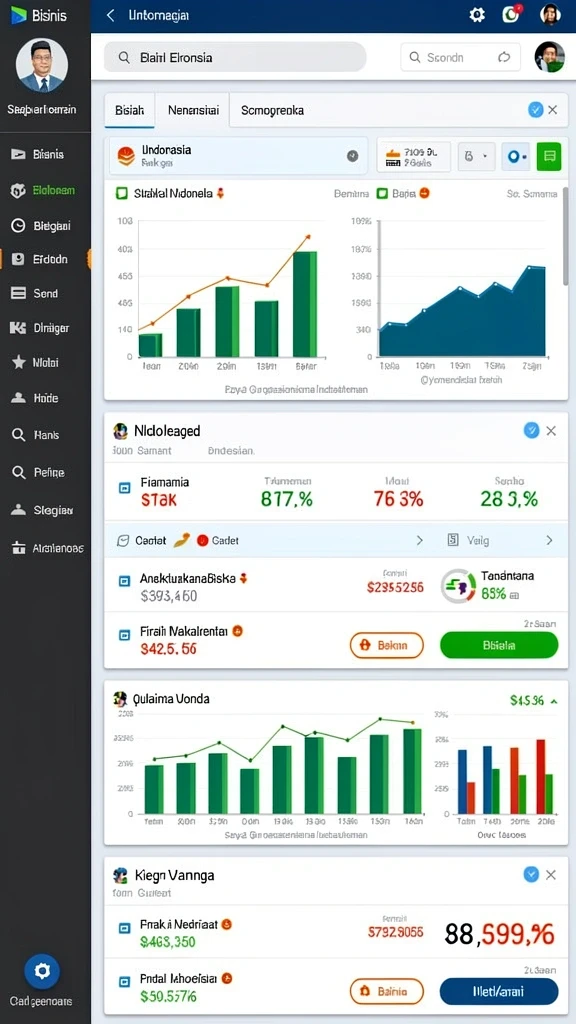Image resolution: width=576 pixels, height=1024 pixels.
Task: Toggle the Baja legend checkbox
Action: click(382, 193)
